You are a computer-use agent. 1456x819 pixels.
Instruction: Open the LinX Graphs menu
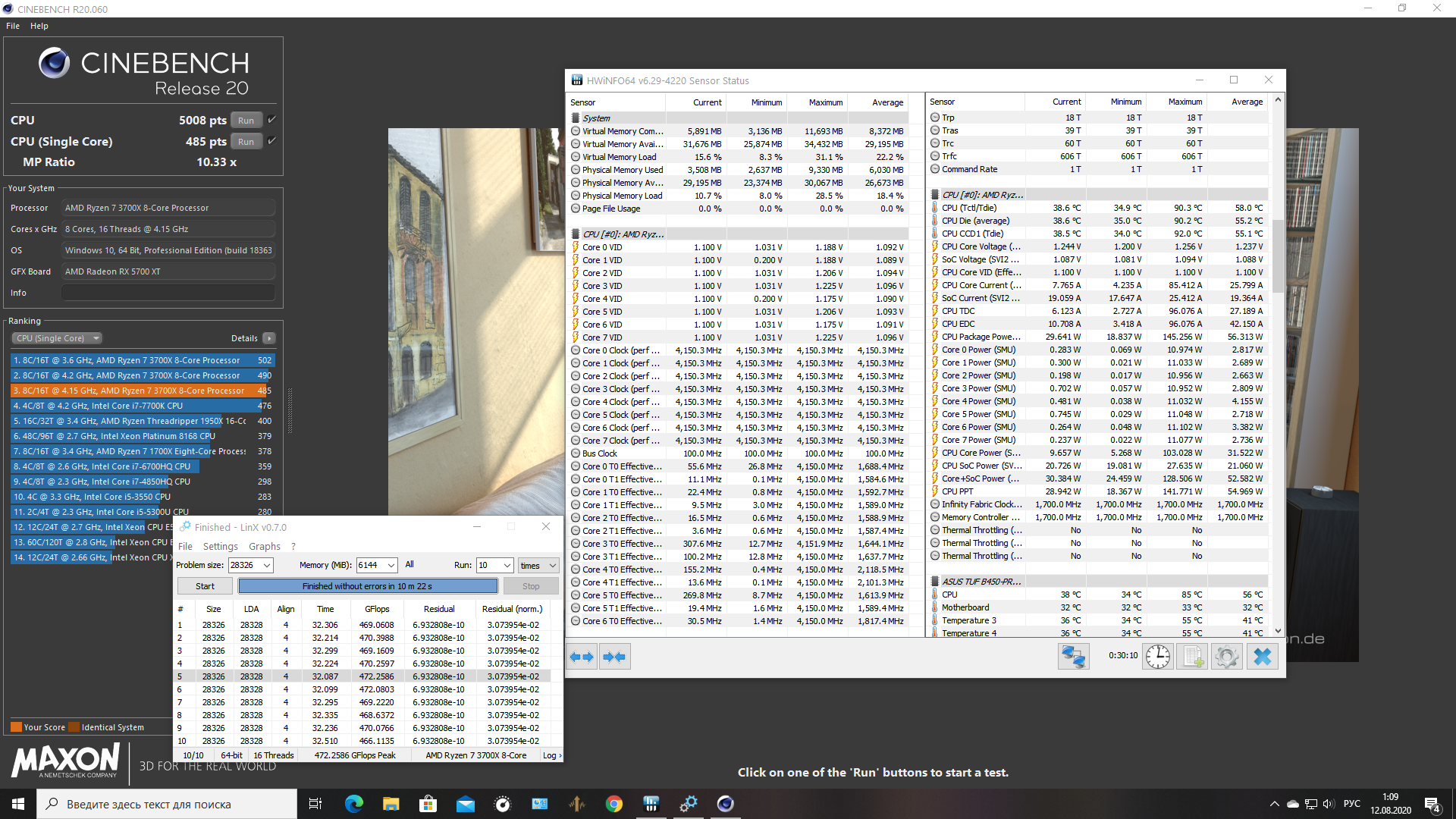pos(264,546)
